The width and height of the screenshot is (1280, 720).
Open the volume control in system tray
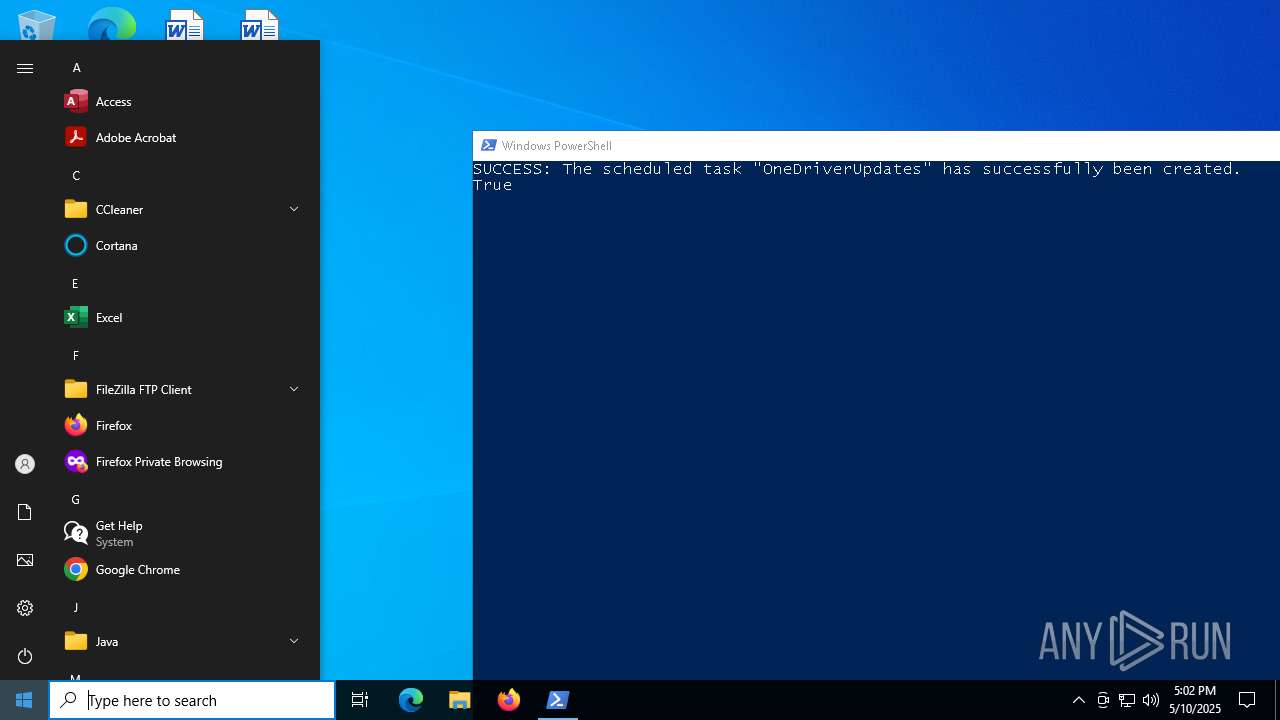1151,700
